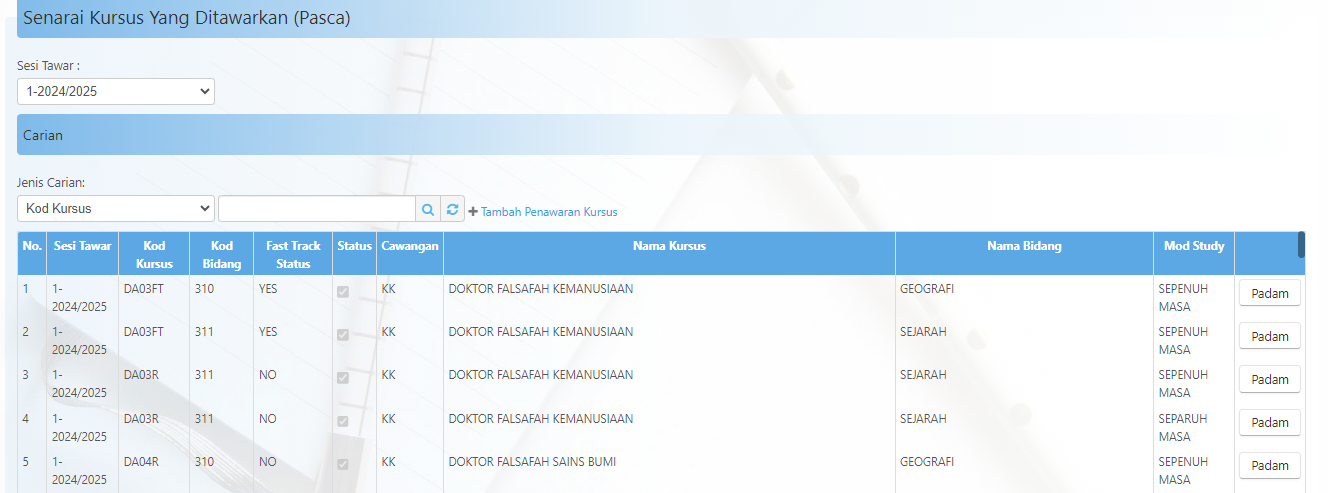Toggle Status checkbox in row 5
The image size is (1328, 493).
tap(343, 465)
